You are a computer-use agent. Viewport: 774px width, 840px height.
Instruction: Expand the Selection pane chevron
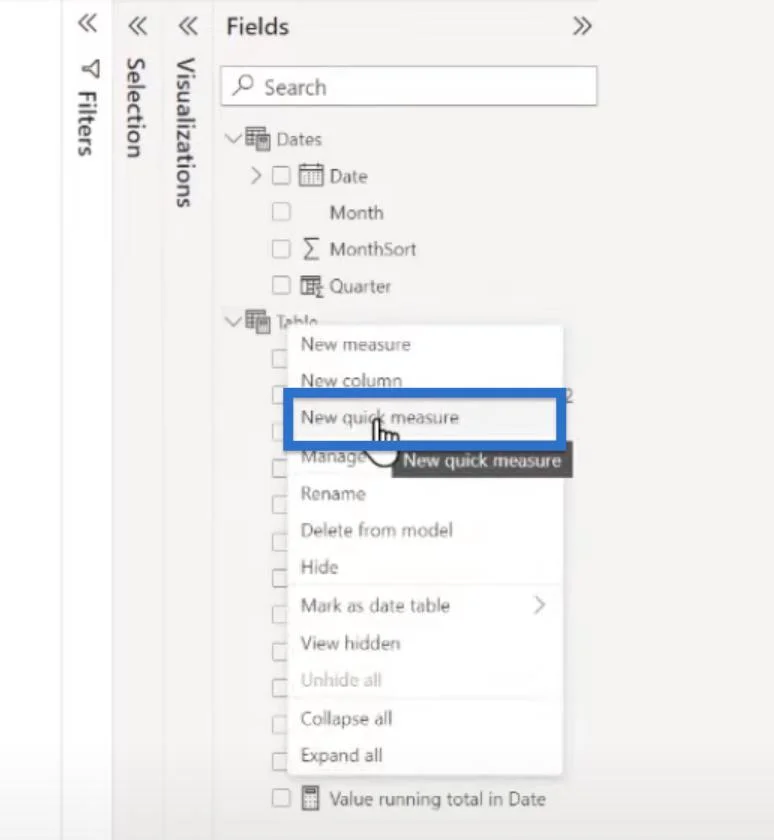[138, 25]
